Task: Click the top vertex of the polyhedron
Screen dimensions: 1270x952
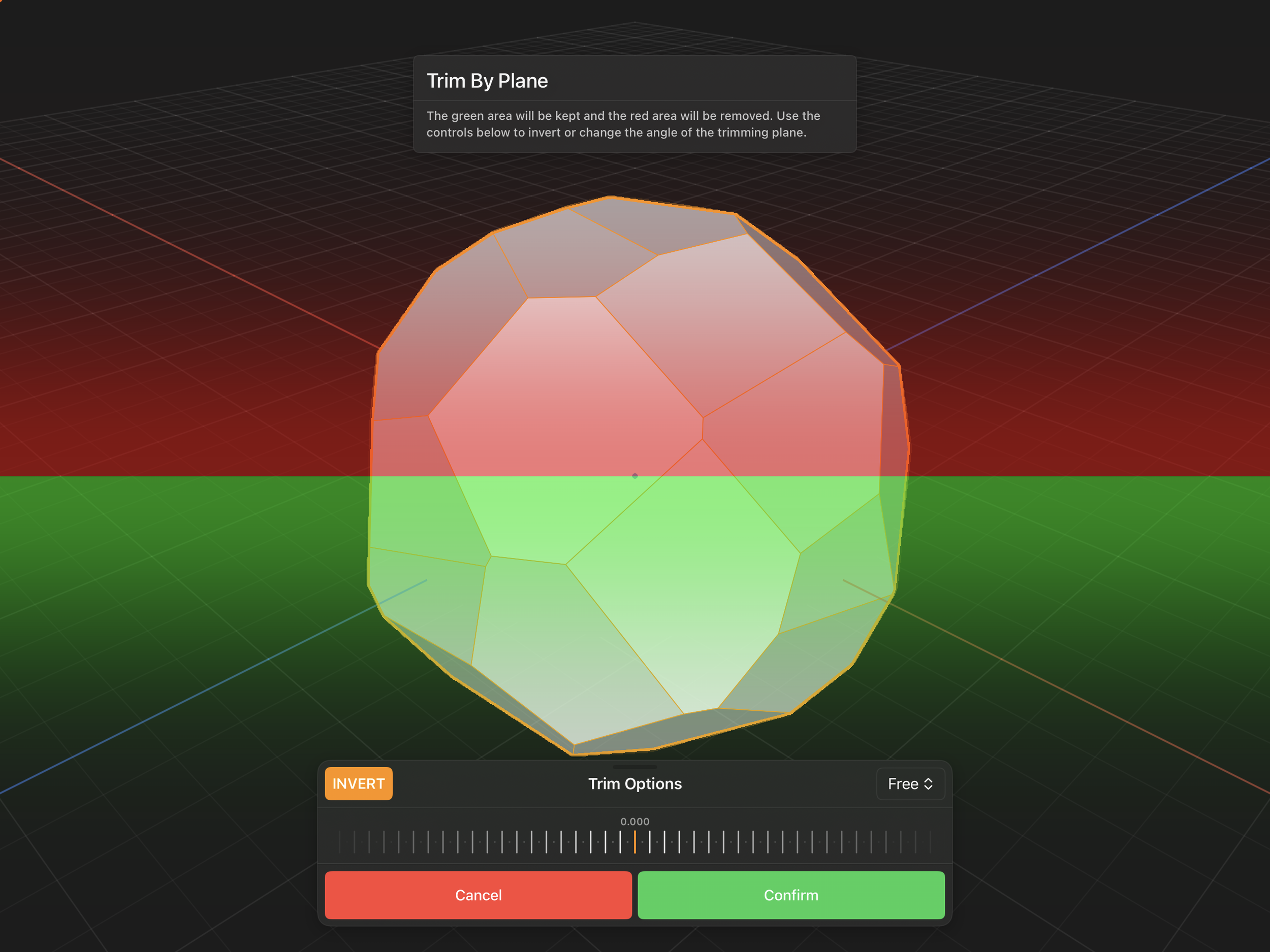Action: (610, 198)
